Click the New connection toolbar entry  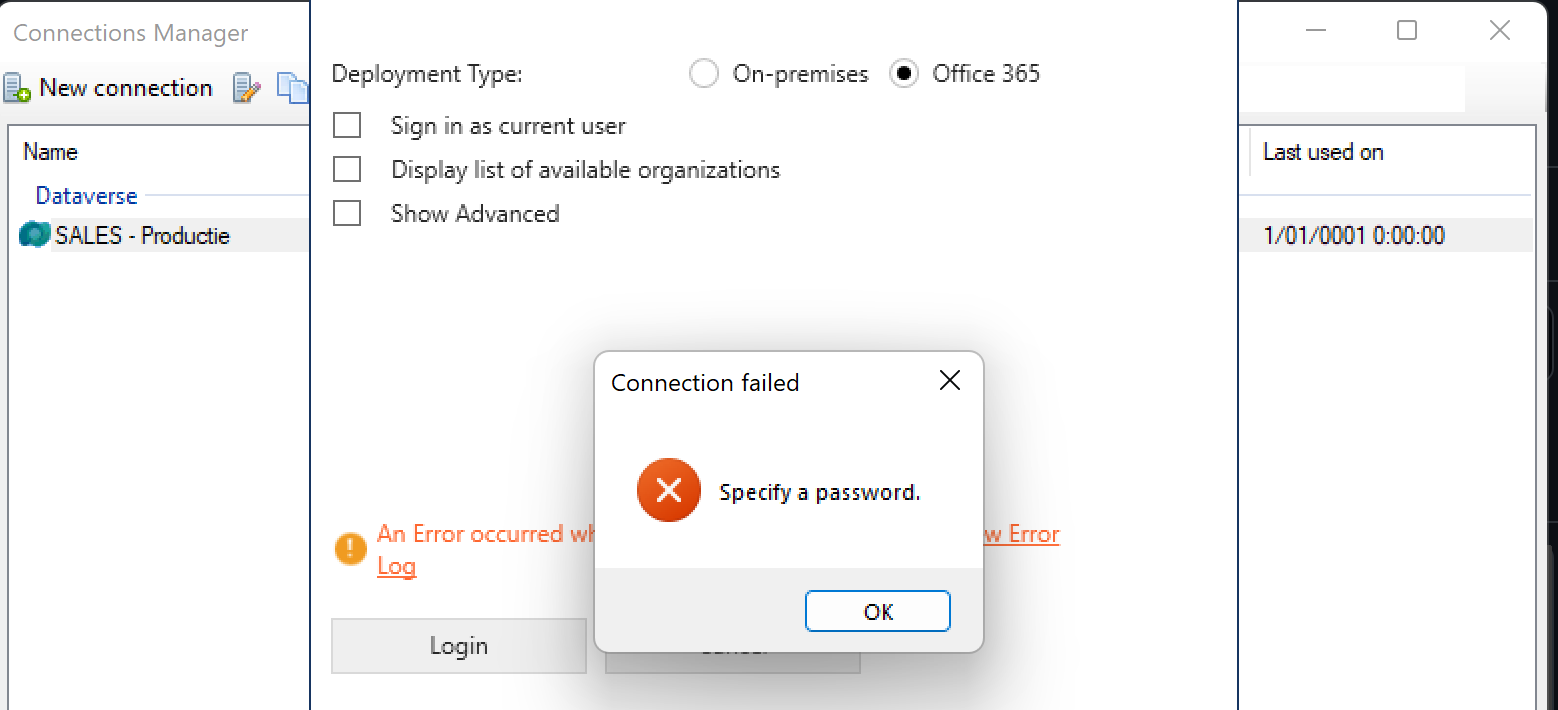coord(126,87)
